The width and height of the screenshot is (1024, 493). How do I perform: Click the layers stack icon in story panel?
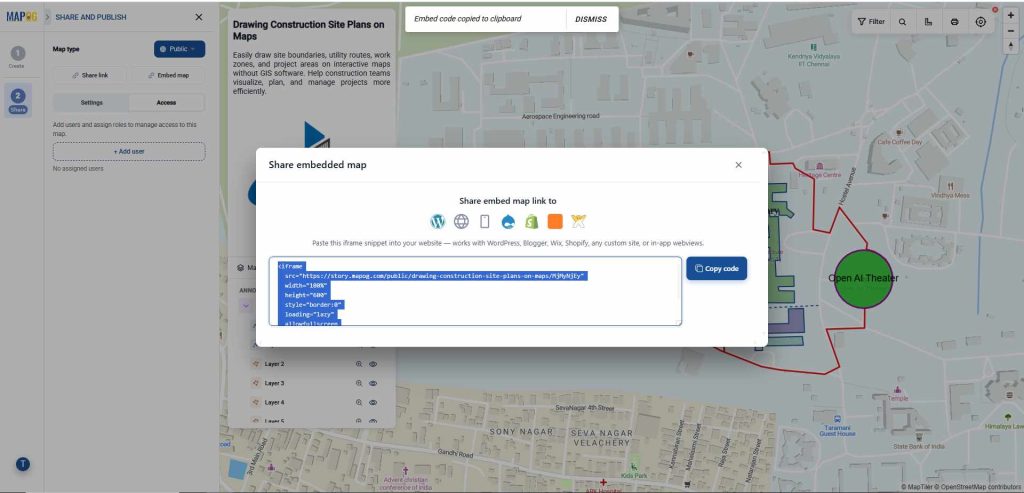[x=240, y=267]
